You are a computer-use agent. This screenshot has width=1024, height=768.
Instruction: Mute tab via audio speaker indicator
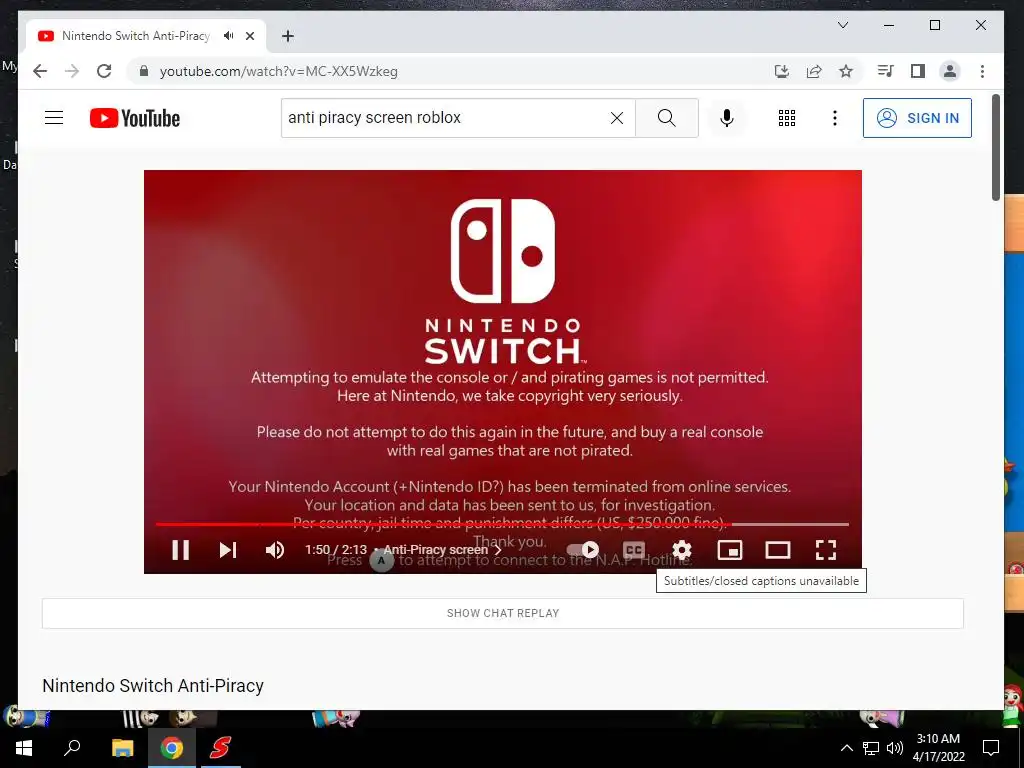pyautogui.click(x=228, y=36)
